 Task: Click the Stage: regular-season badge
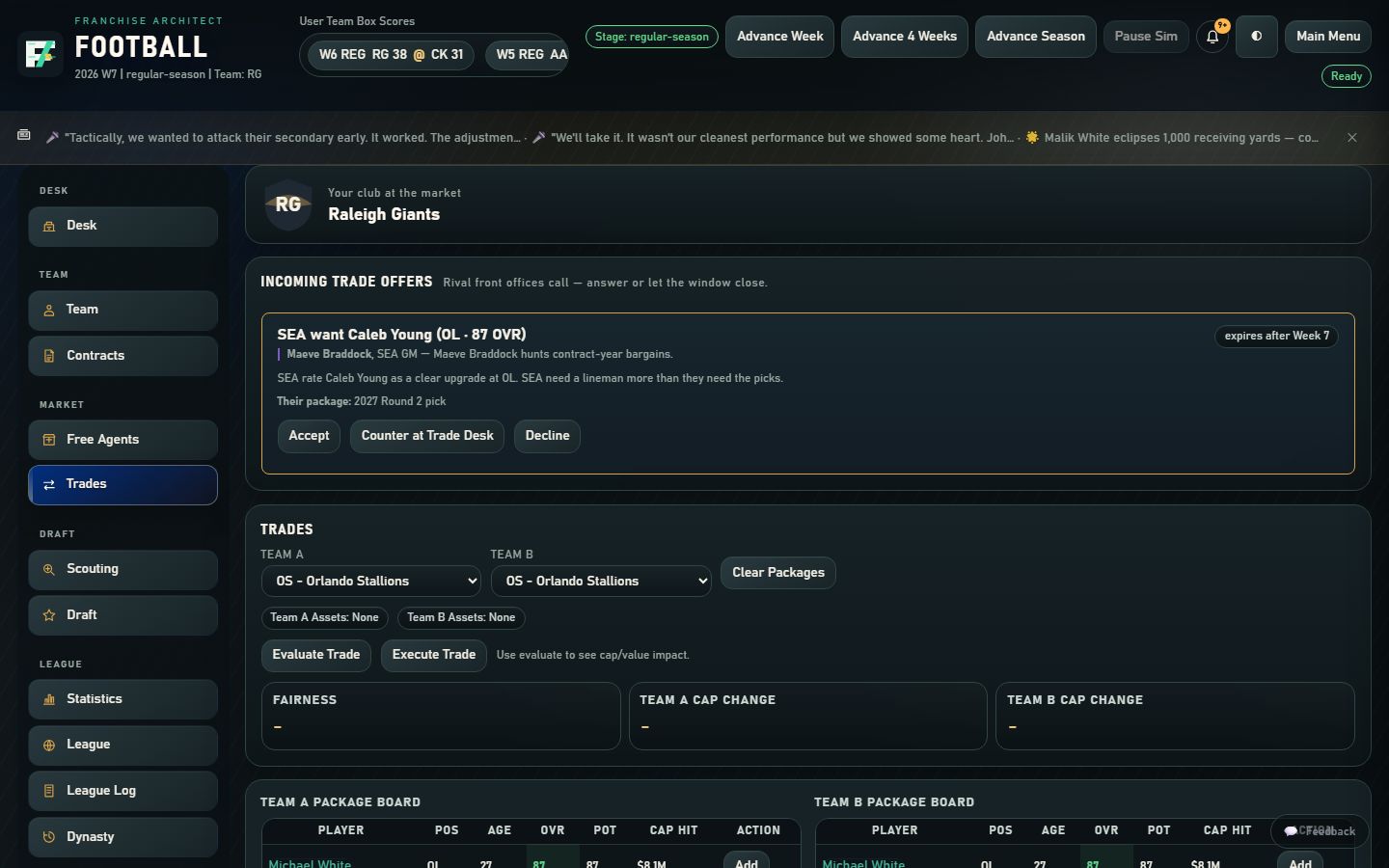652,37
